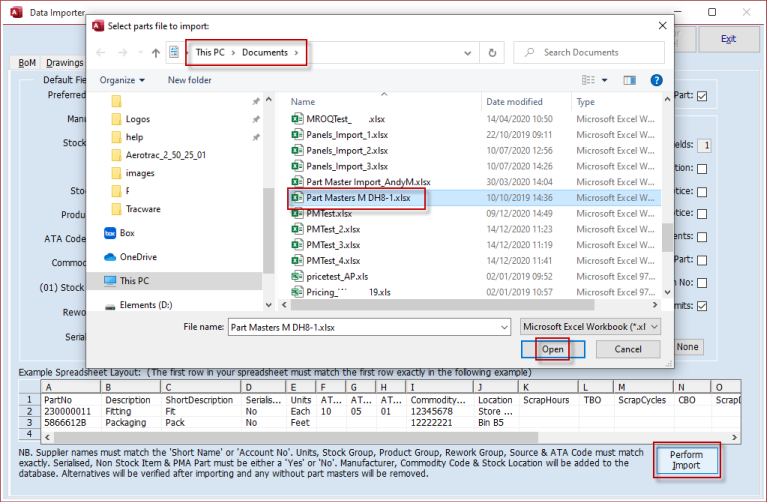This screenshot has height=502, width=767.
Task: Click the Excel icon of MROQTest file
Action: tap(297, 118)
